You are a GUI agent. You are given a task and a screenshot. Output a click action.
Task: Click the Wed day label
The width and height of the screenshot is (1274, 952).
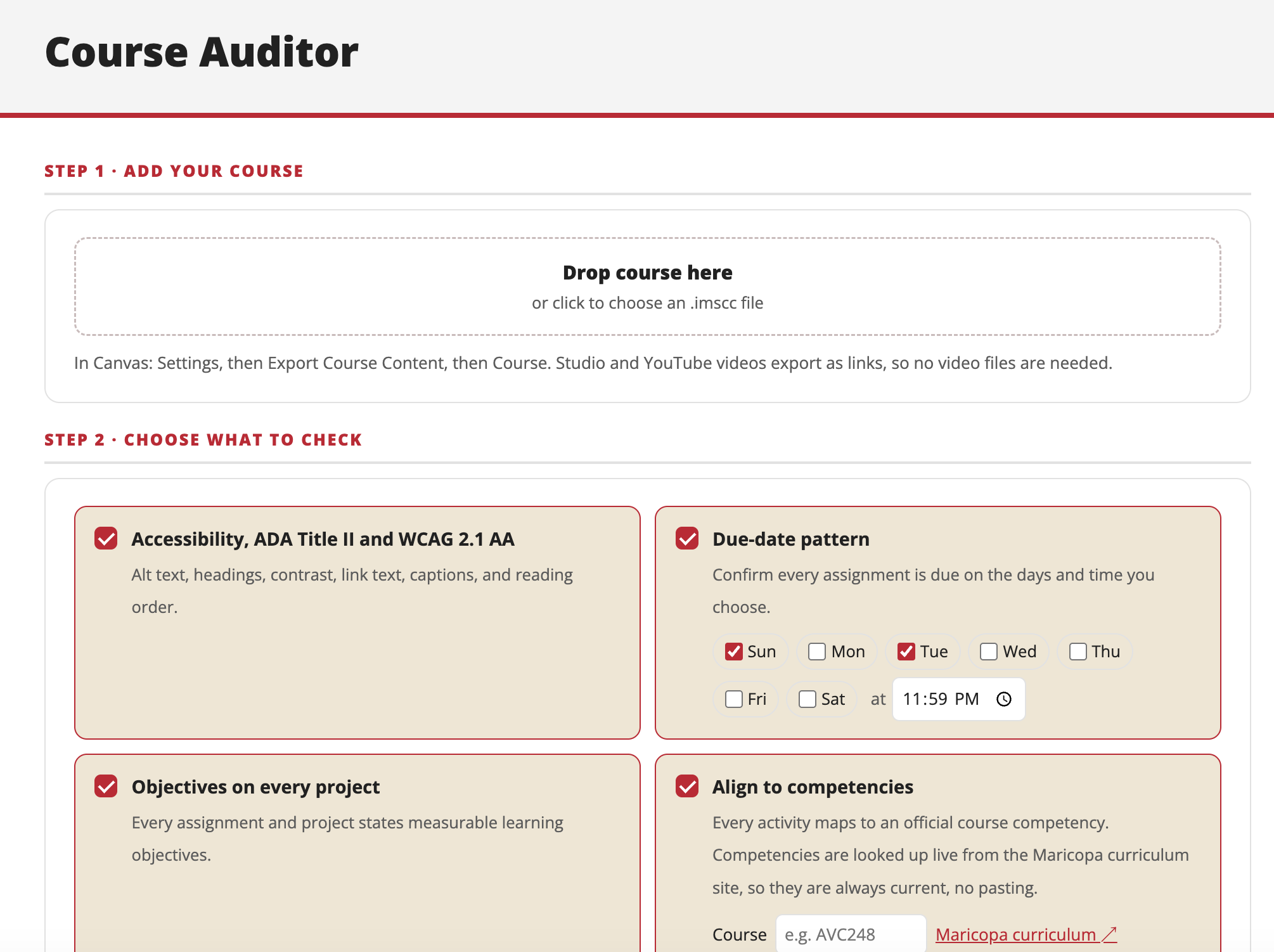click(x=1020, y=652)
